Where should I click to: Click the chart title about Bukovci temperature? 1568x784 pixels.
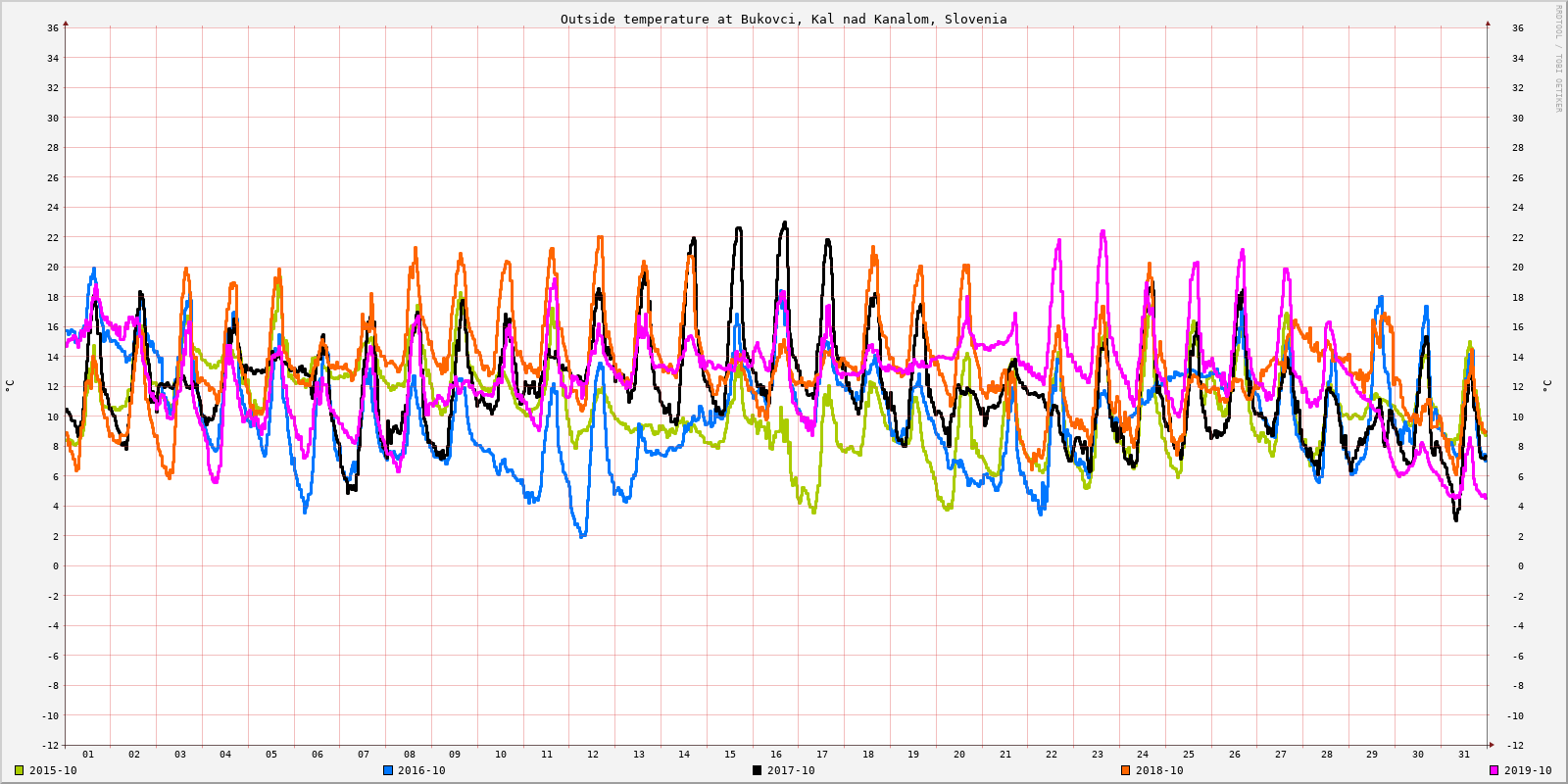tap(783, 19)
